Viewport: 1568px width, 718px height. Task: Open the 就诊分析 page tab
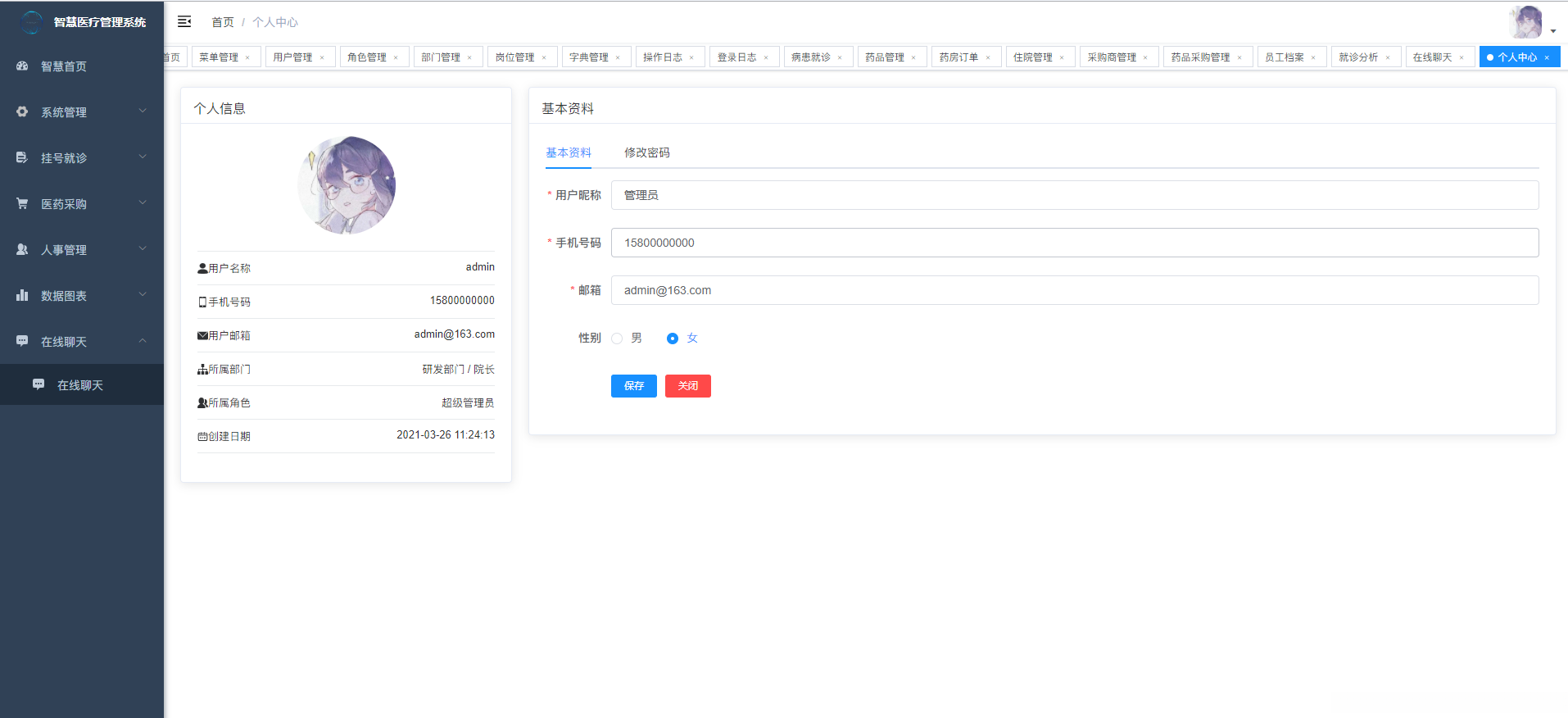coord(1366,57)
